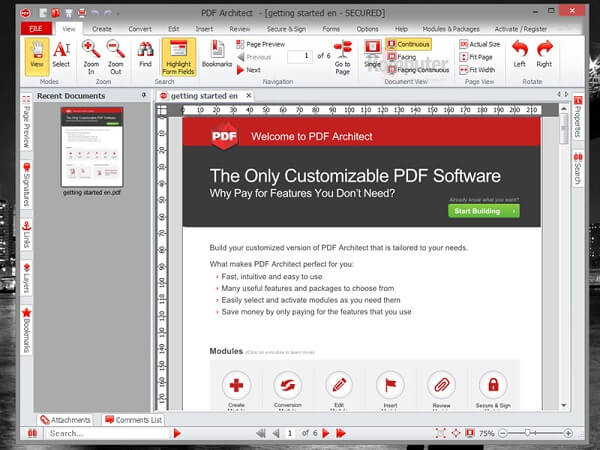This screenshot has height=450, width=600.
Task: Open the Attachments bottom tab
Action: coord(66,420)
